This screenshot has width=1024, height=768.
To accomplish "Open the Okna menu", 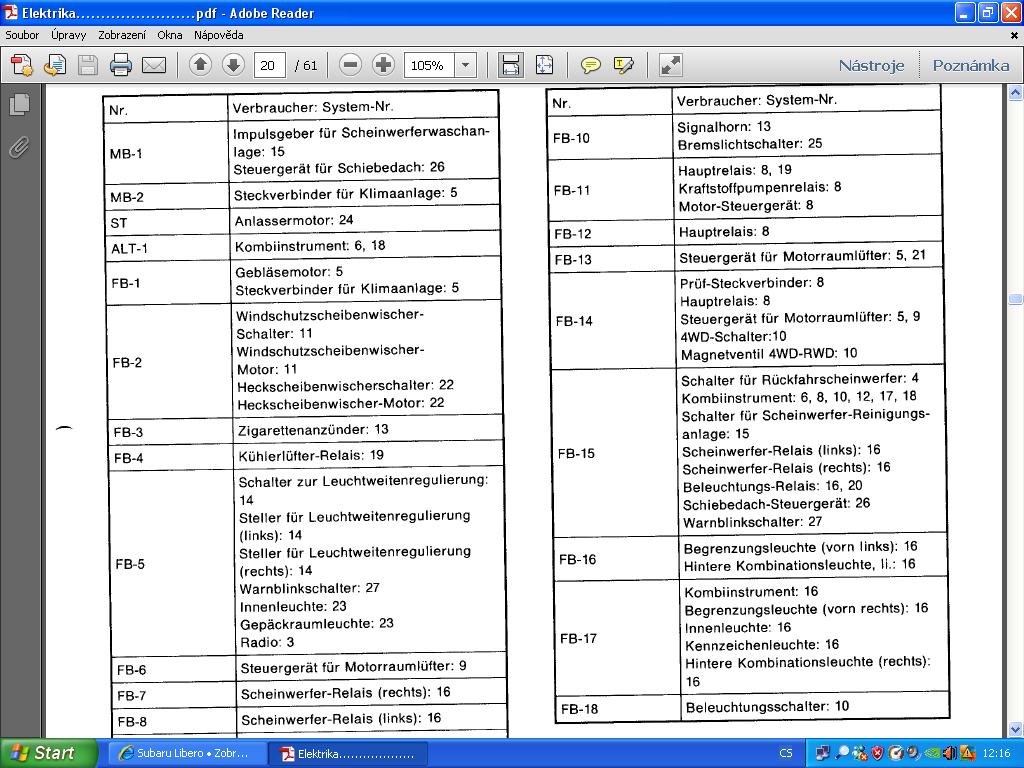I will (x=170, y=35).
